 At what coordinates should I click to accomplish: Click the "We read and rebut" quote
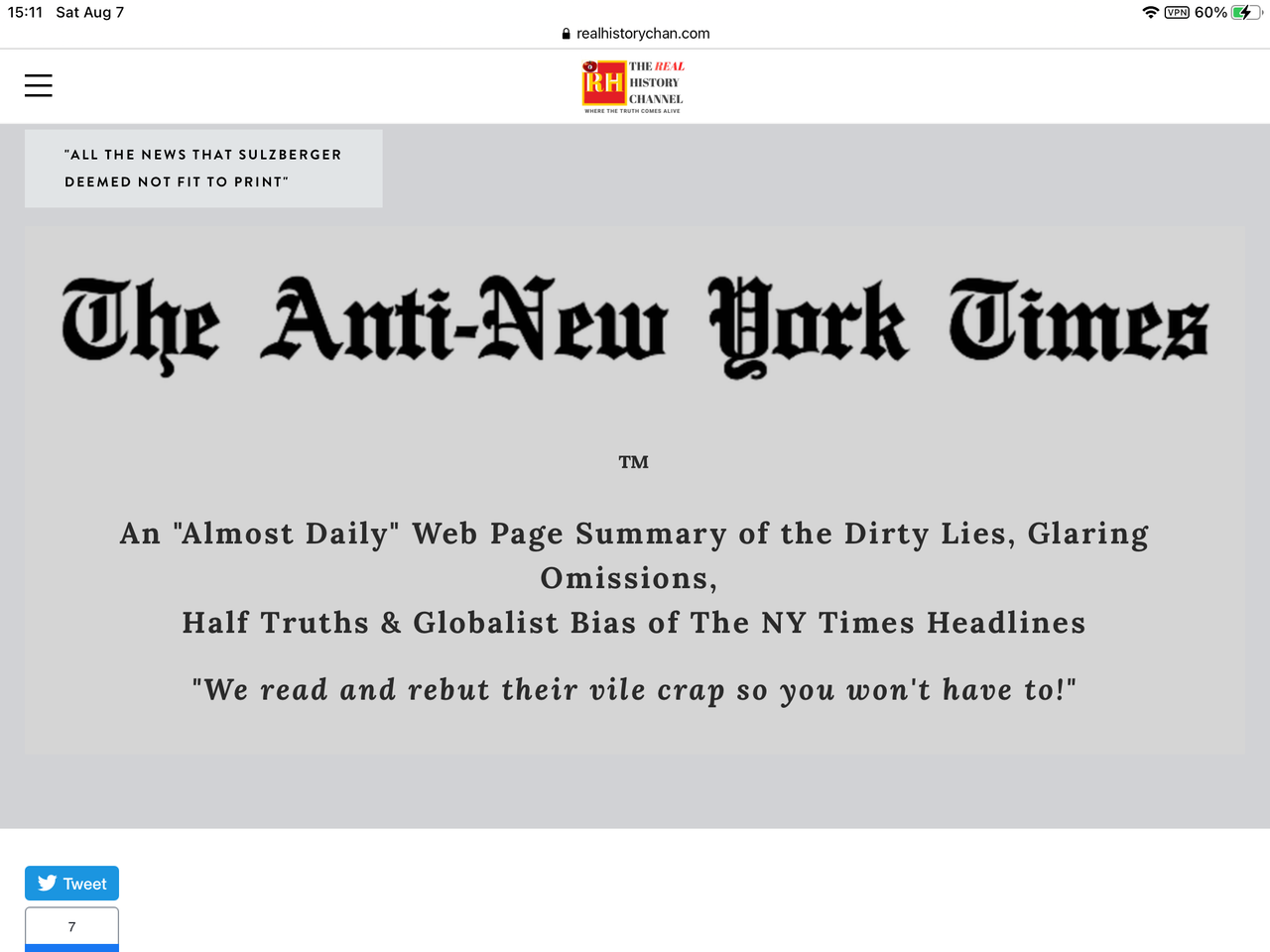pyautogui.click(x=634, y=689)
